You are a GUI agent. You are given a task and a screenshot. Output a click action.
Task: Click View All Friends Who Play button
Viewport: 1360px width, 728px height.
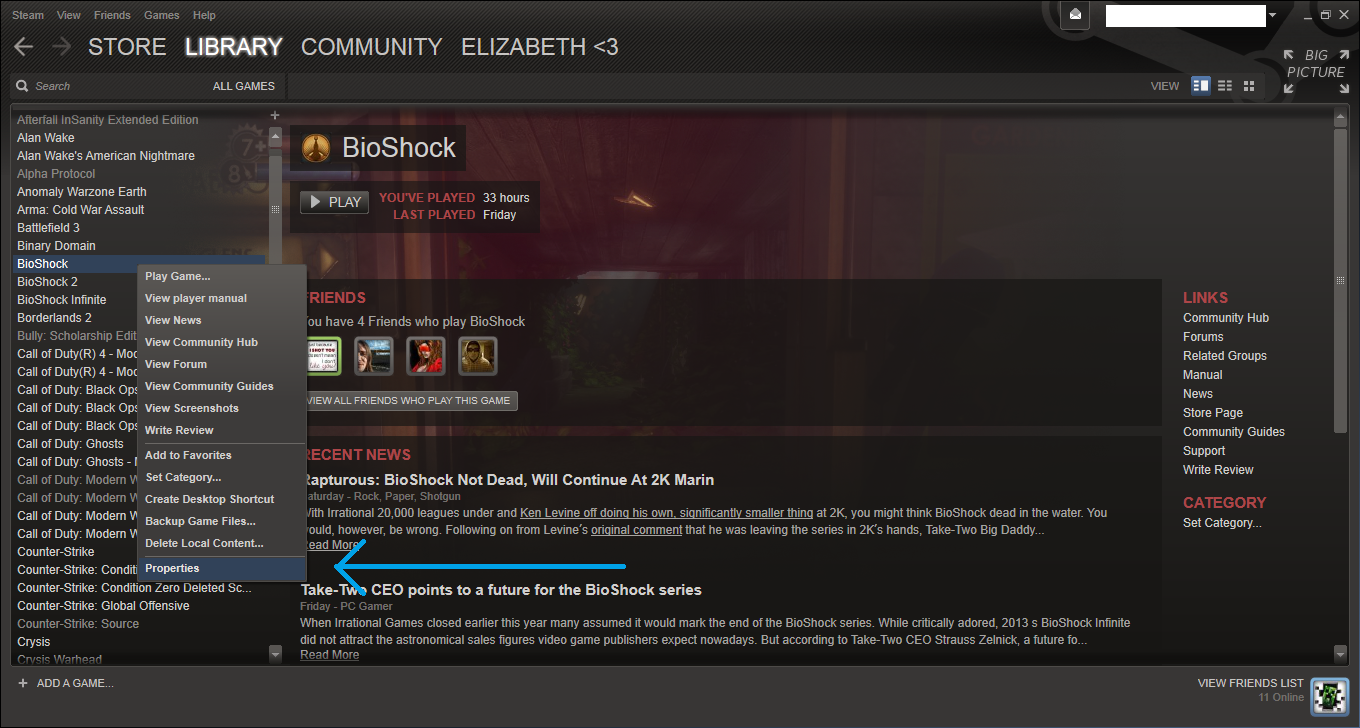pyautogui.click(x=409, y=401)
